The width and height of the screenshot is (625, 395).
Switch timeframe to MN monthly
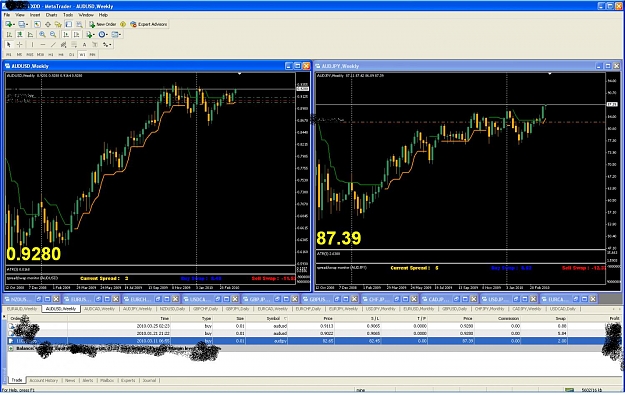[x=92, y=55]
